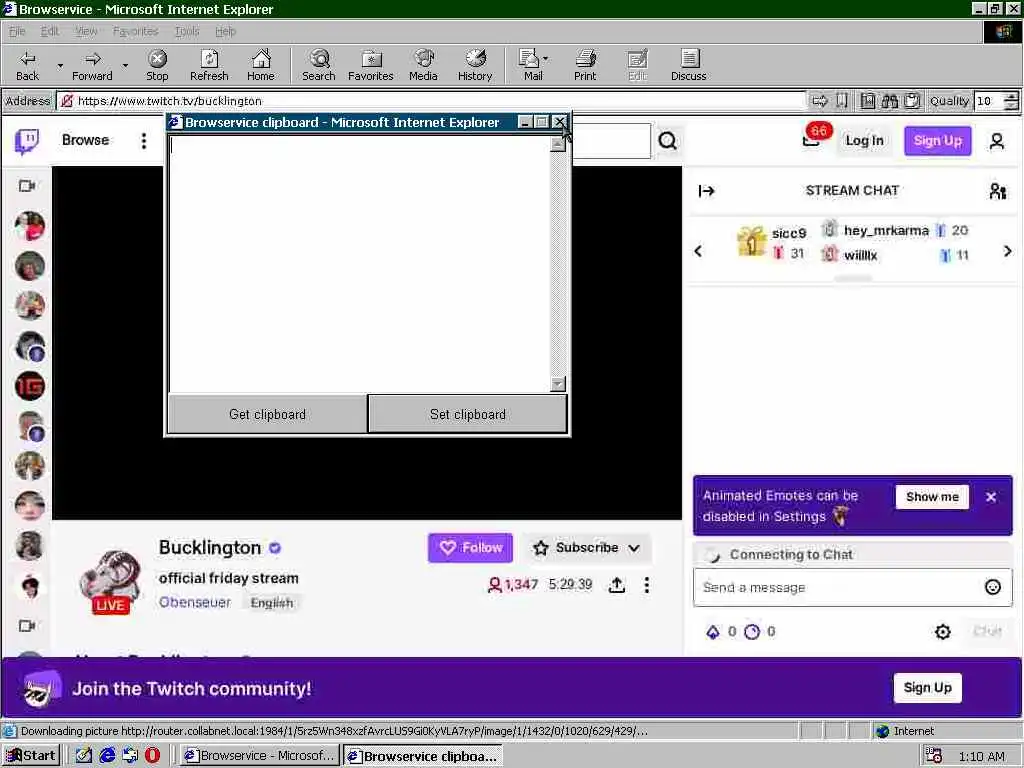Print the page with the Print button
1024x768 pixels.
coord(585,66)
